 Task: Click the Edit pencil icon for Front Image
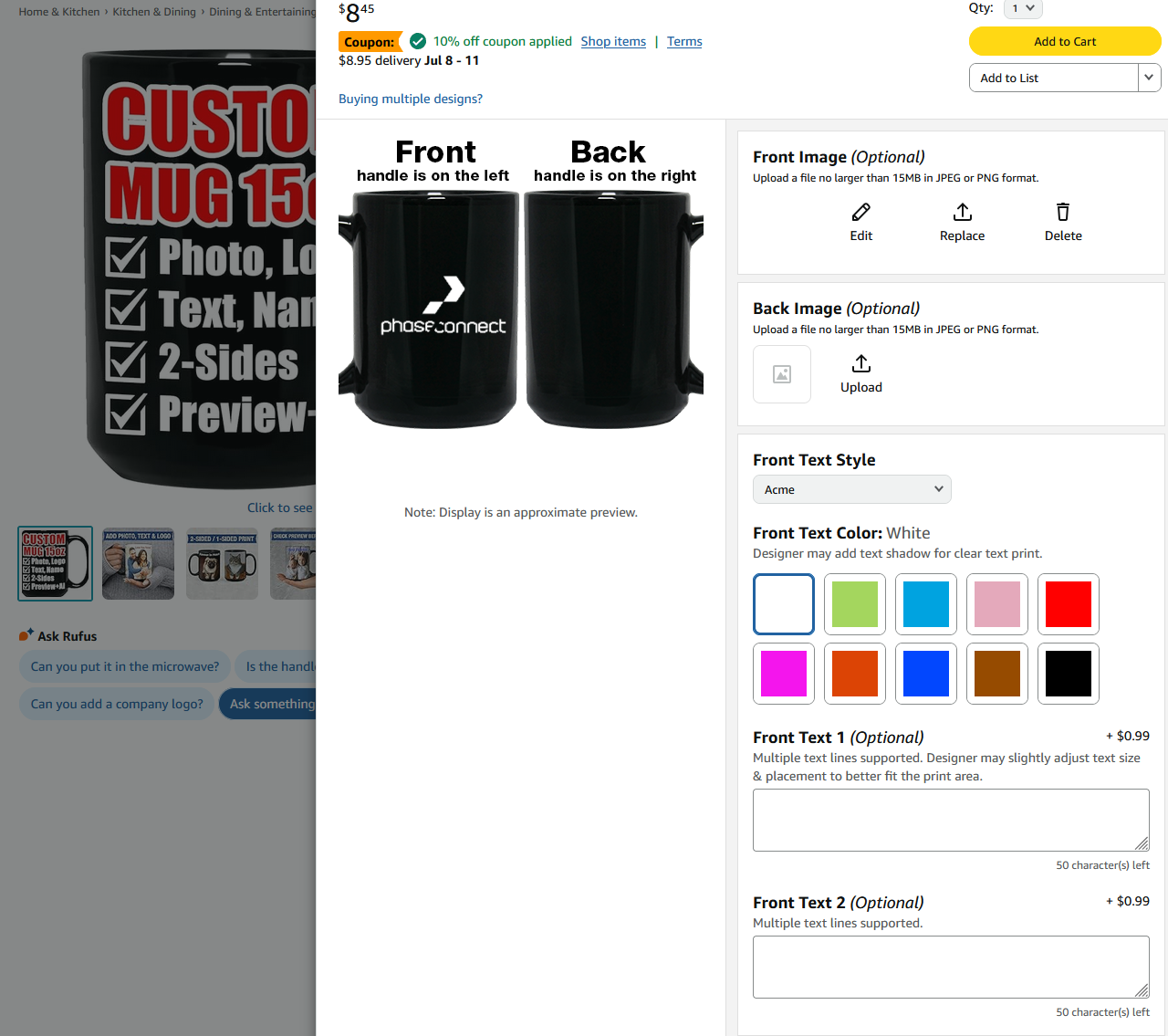(860, 213)
